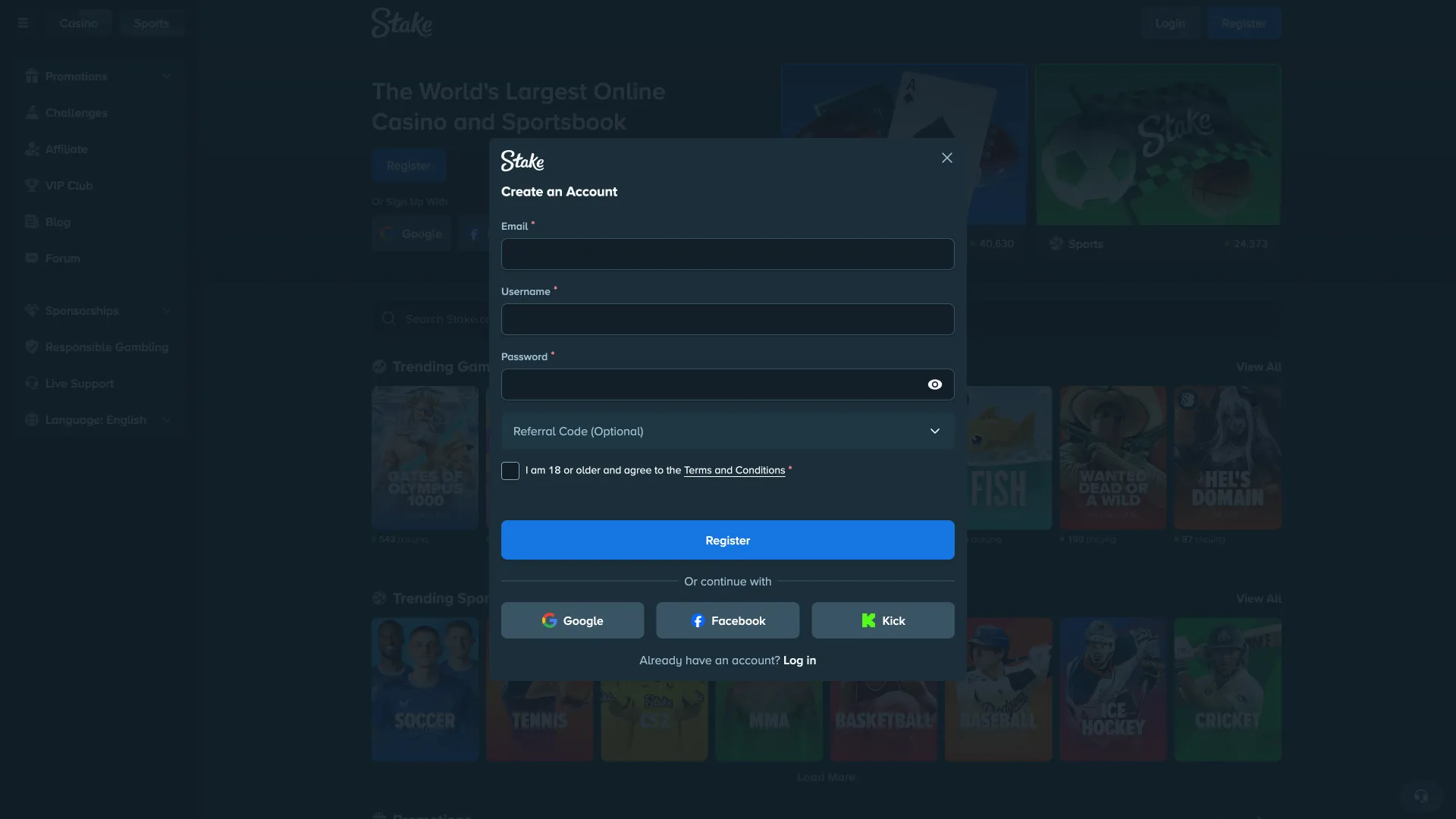The height and width of the screenshot is (819, 1456).
Task: Click the blue Register button in dialog
Action: click(x=728, y=540)
